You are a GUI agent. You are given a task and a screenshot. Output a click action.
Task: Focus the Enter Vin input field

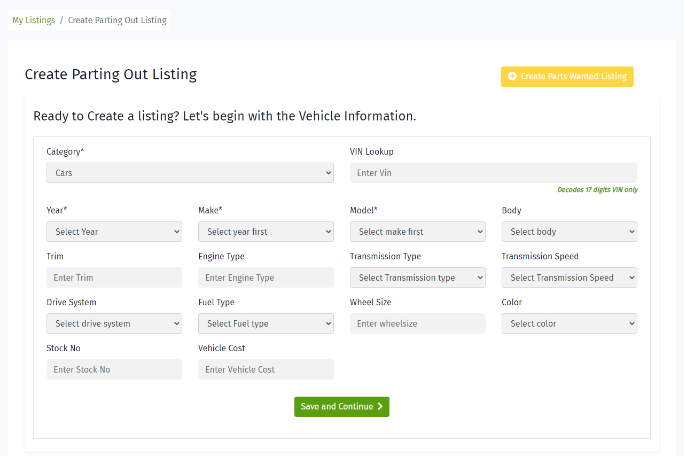[x=492, y=173]
